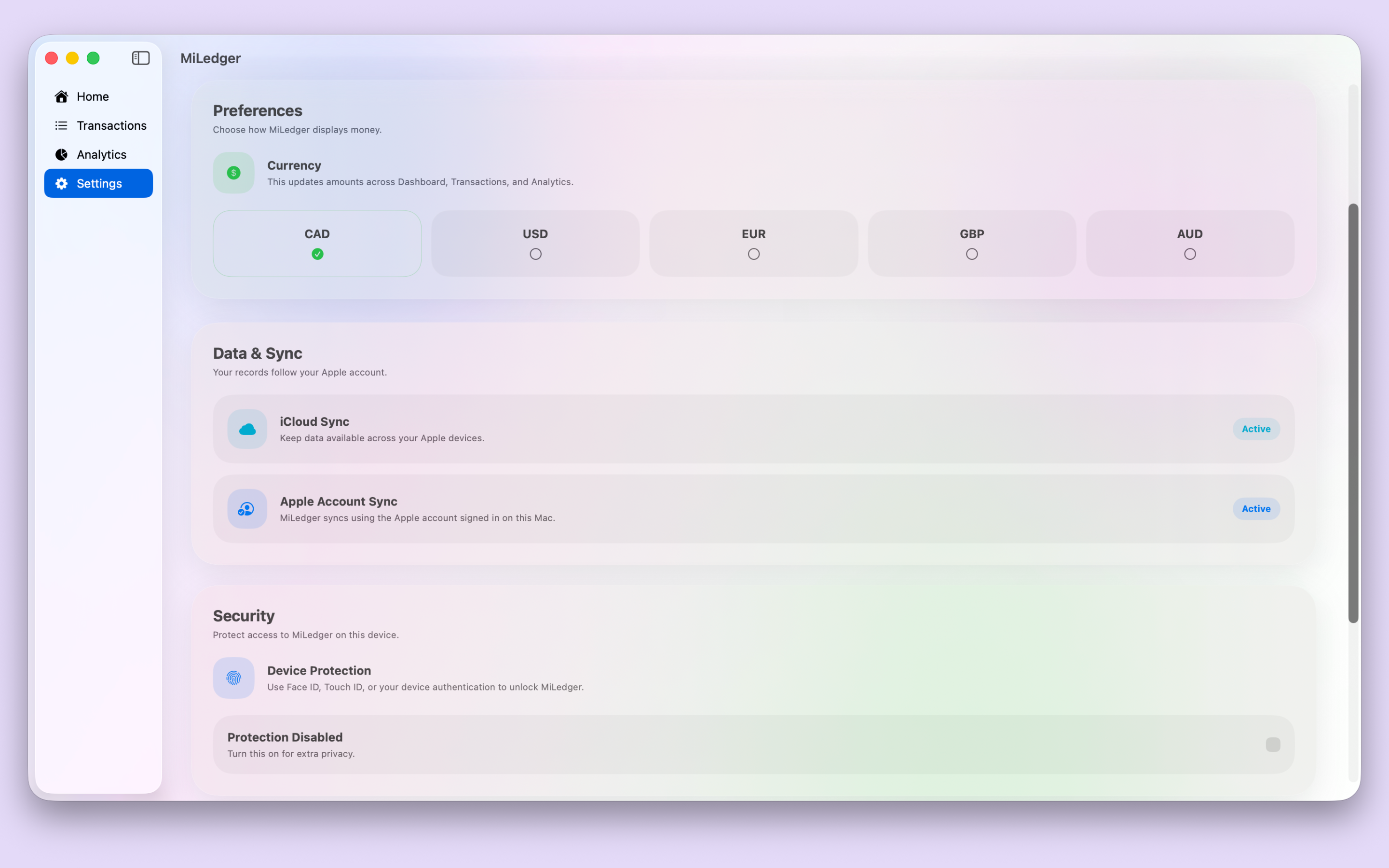
Task: Open Transactions in the sidebar
Action: pyautogui.click(x=99, y=125)
